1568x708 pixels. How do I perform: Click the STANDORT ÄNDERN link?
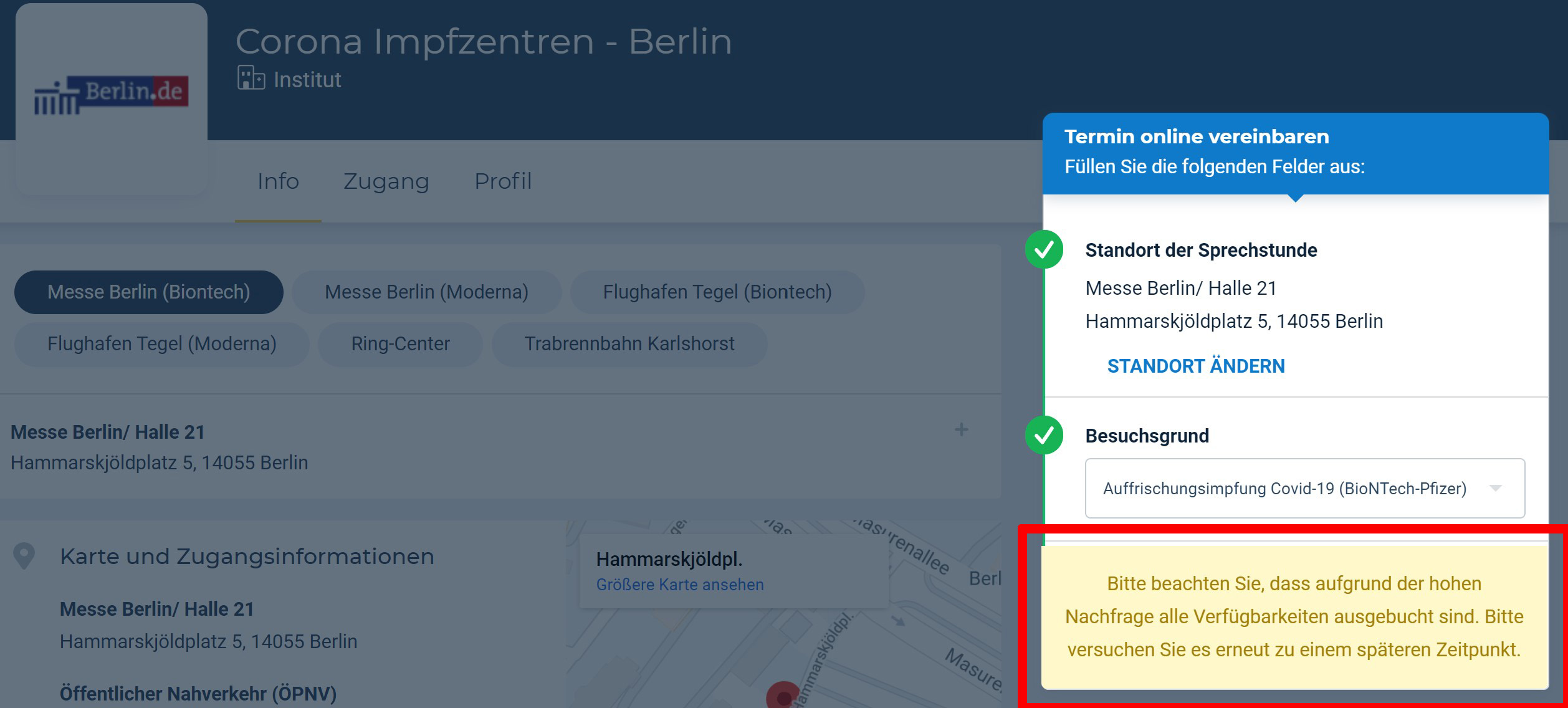pyautogui.click(x=1195, y=366)
